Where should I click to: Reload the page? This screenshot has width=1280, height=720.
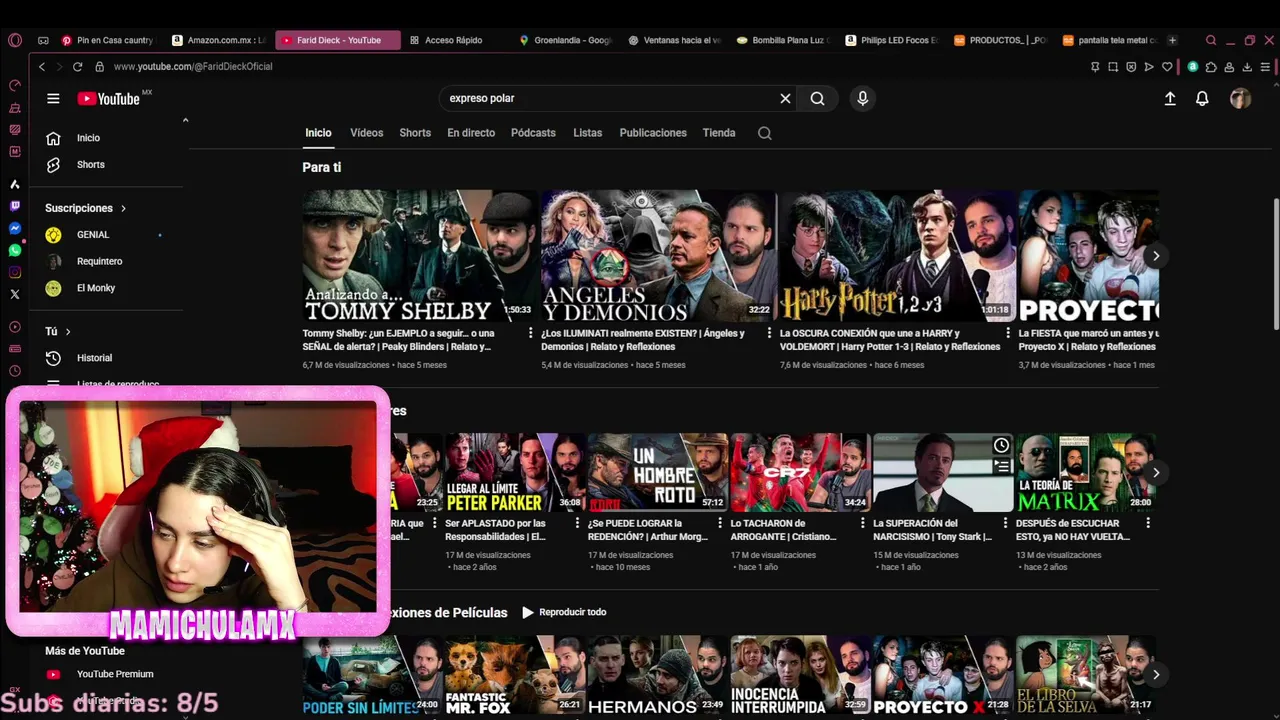77,66
